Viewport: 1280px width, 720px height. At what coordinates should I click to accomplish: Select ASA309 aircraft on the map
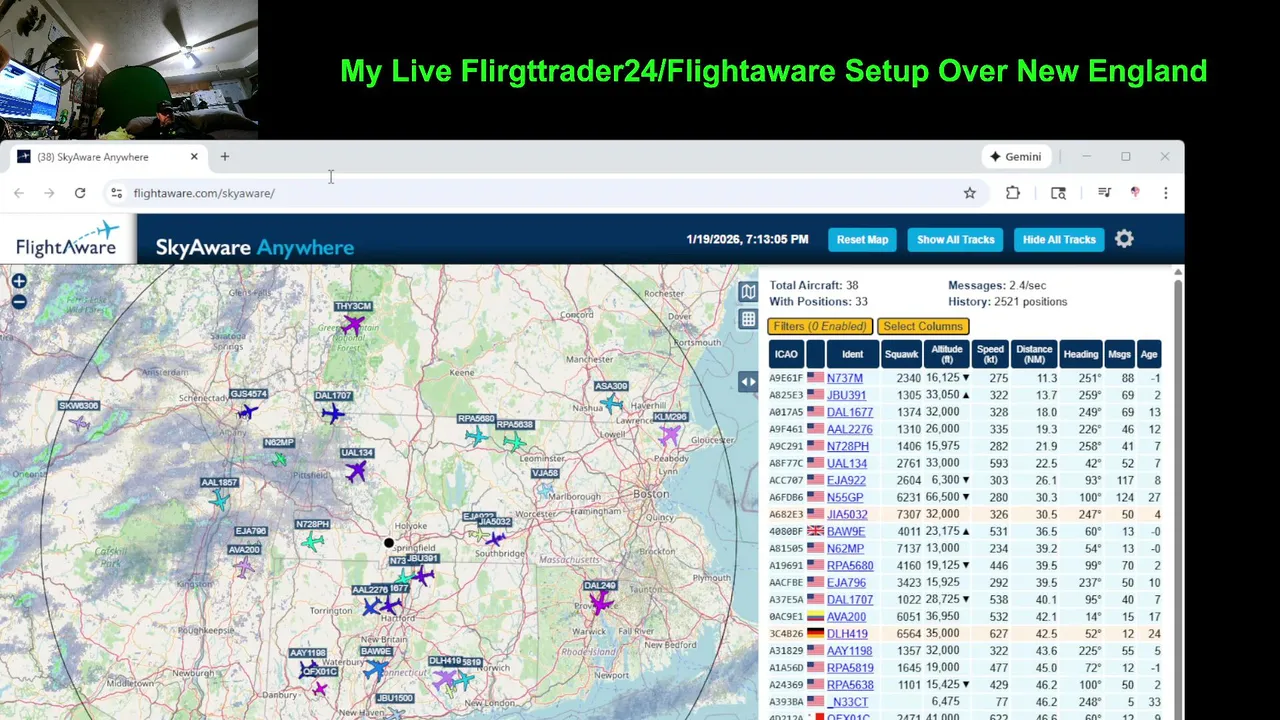click(611, 403)
